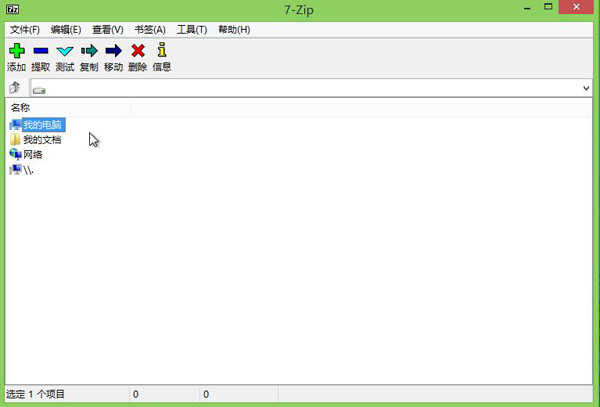The image size is (600, 407).
Task: Expand the address bar dropdown arrow
Action: coord(586,88)
